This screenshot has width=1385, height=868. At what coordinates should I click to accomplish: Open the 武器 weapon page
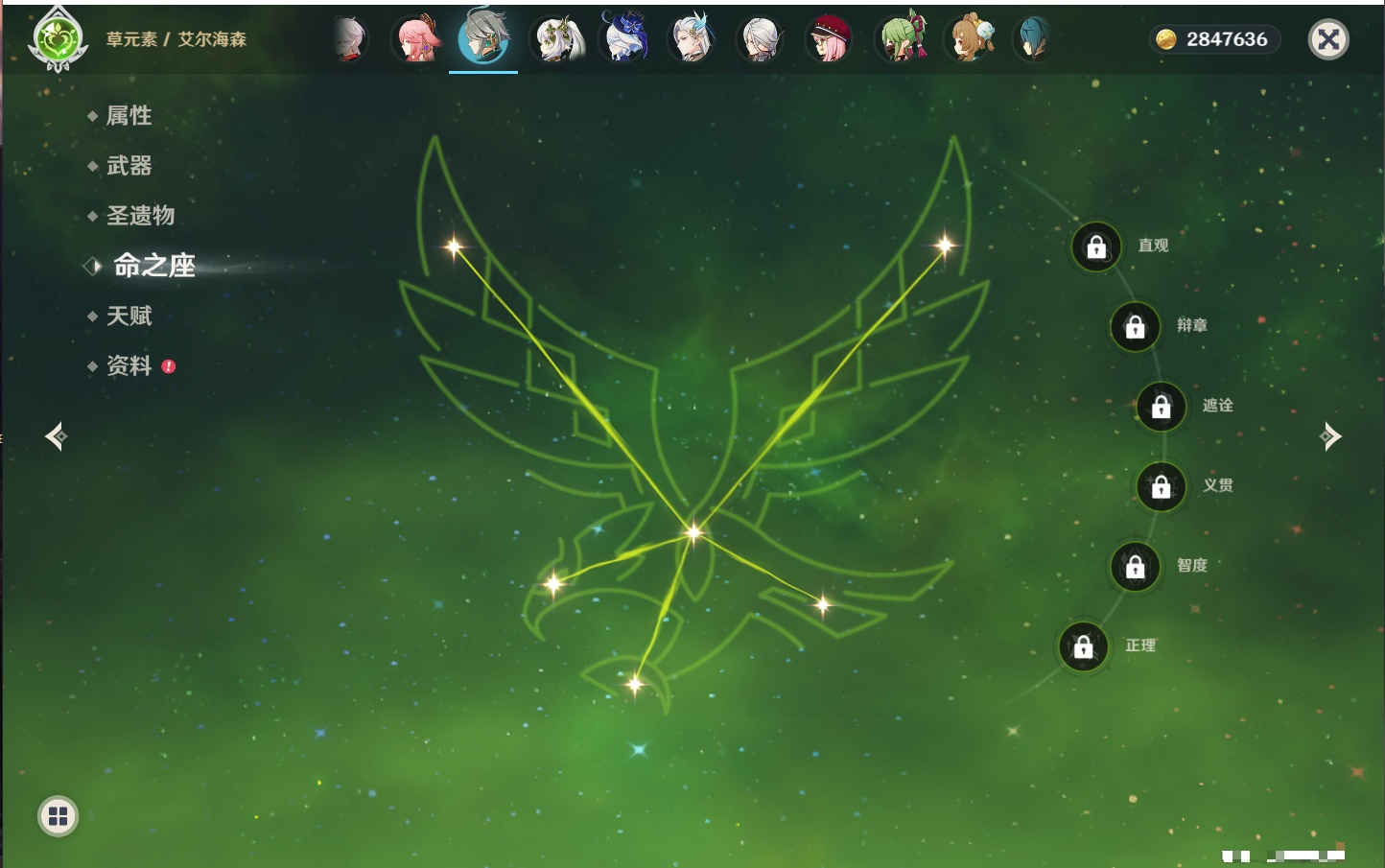tap(129, 166)
